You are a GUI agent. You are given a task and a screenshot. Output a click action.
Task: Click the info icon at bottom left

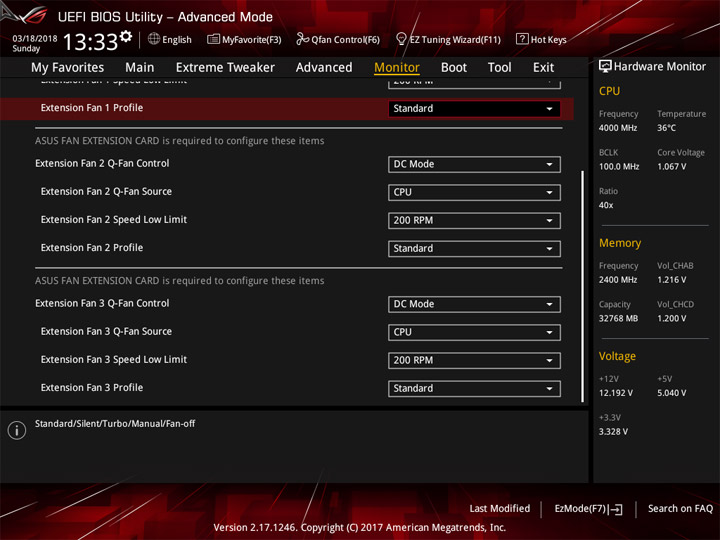(x=17, y=430)
